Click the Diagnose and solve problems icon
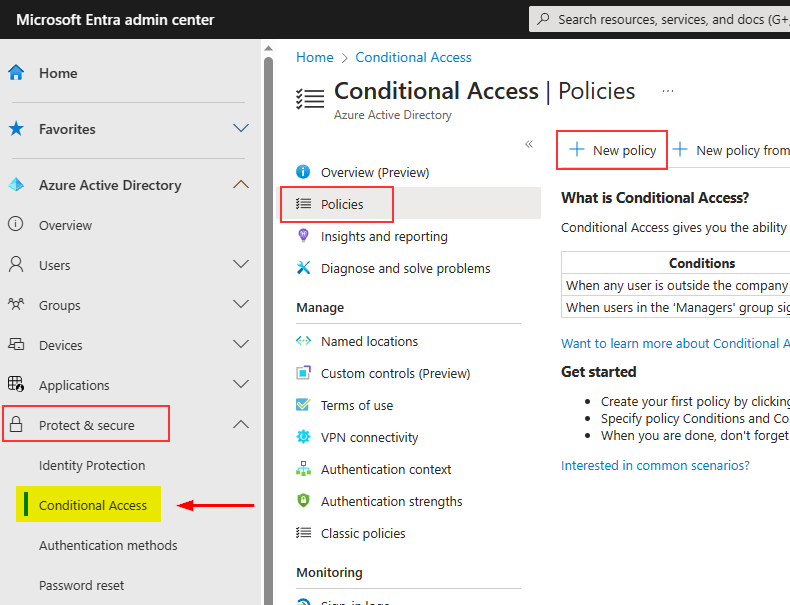 304,268
